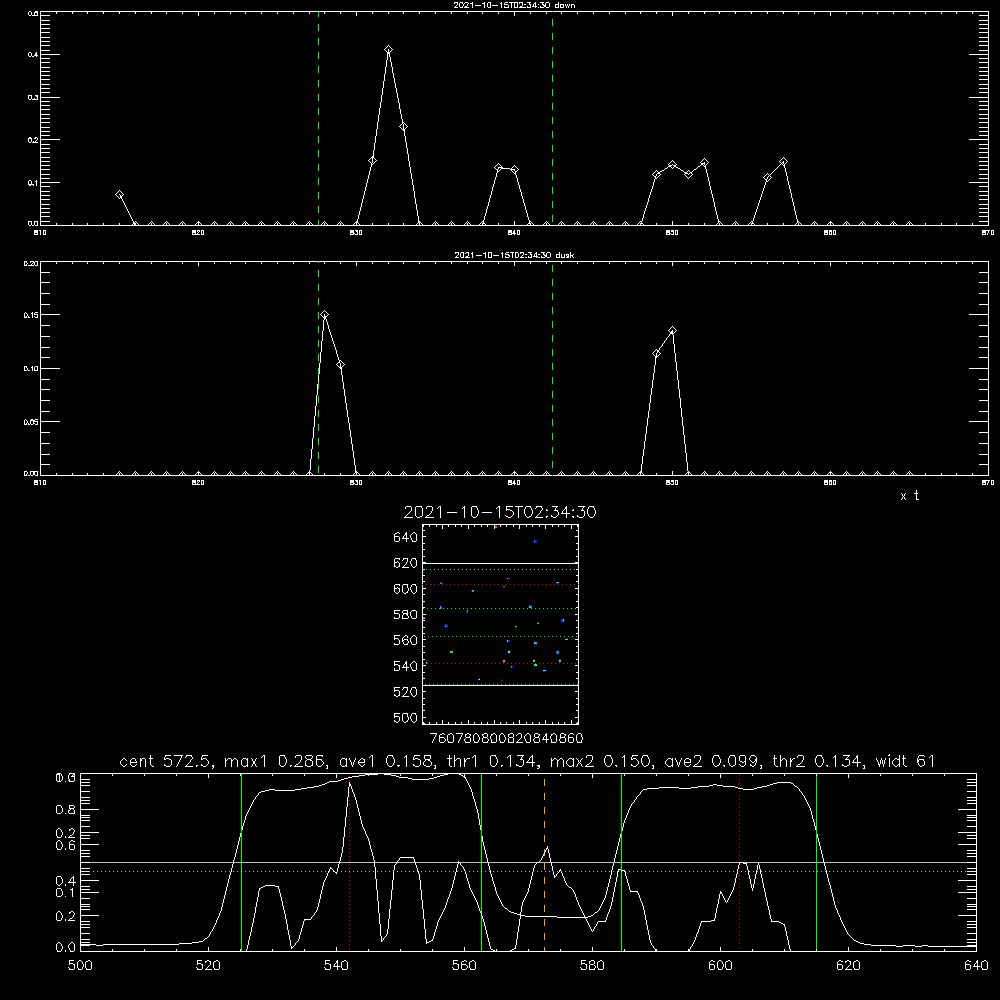Viewport: 1000px width, 1000px height.
Task: Select the highest diamond marker in the dusk plot
Action: (x=325, y=315)
